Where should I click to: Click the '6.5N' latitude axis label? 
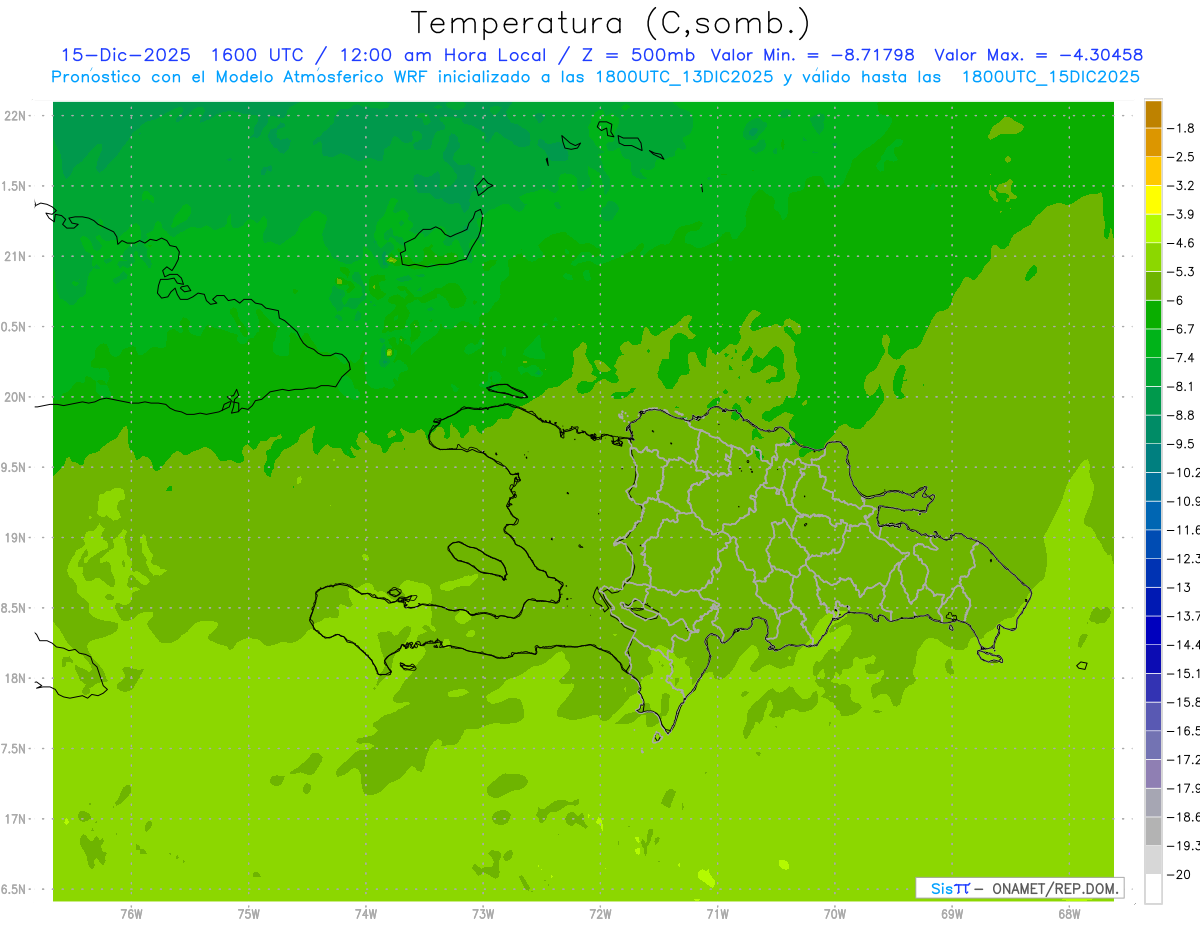pos(14,890)
